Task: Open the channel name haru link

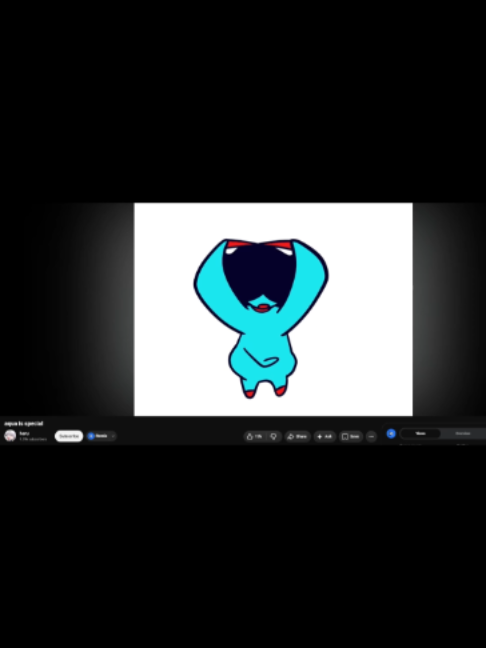Action: [24, 433]
